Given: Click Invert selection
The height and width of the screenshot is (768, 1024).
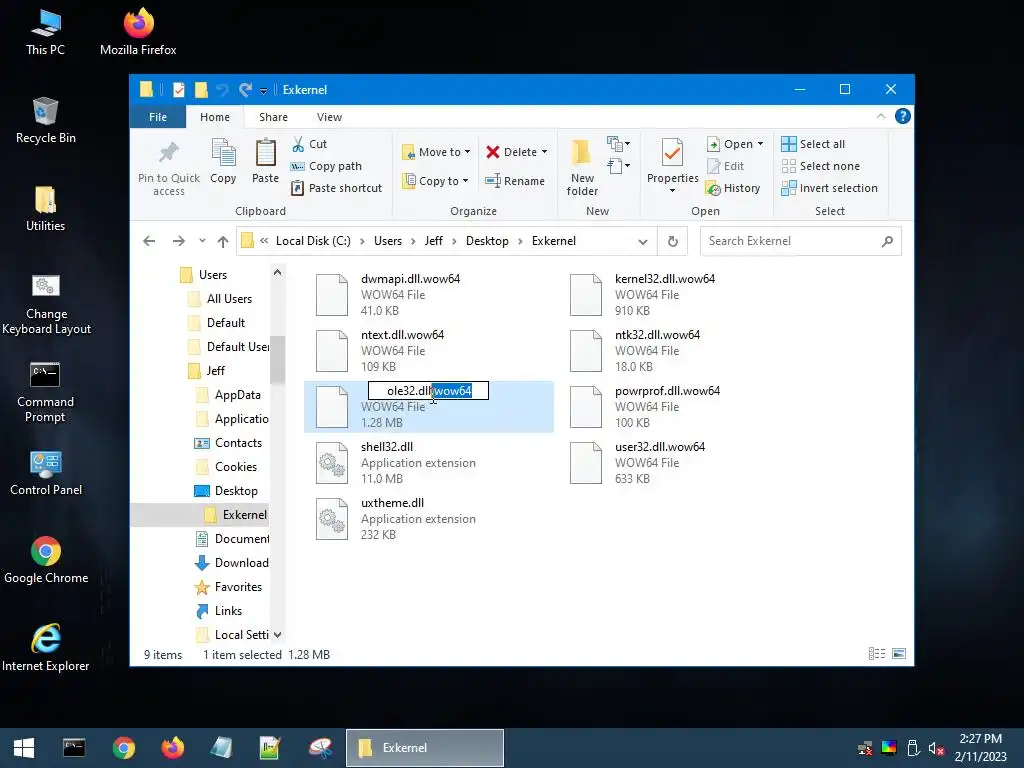Looking at the screenshot, I should click(829, 188).
